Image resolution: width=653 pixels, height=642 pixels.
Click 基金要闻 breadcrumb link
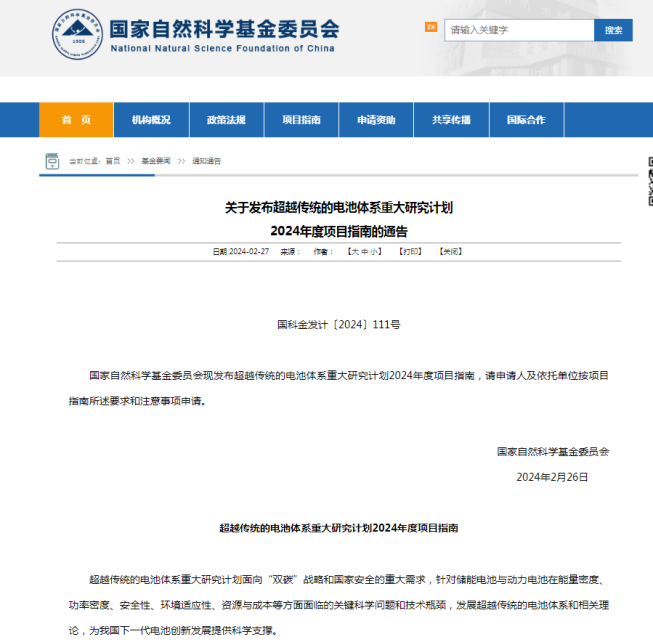155,161
